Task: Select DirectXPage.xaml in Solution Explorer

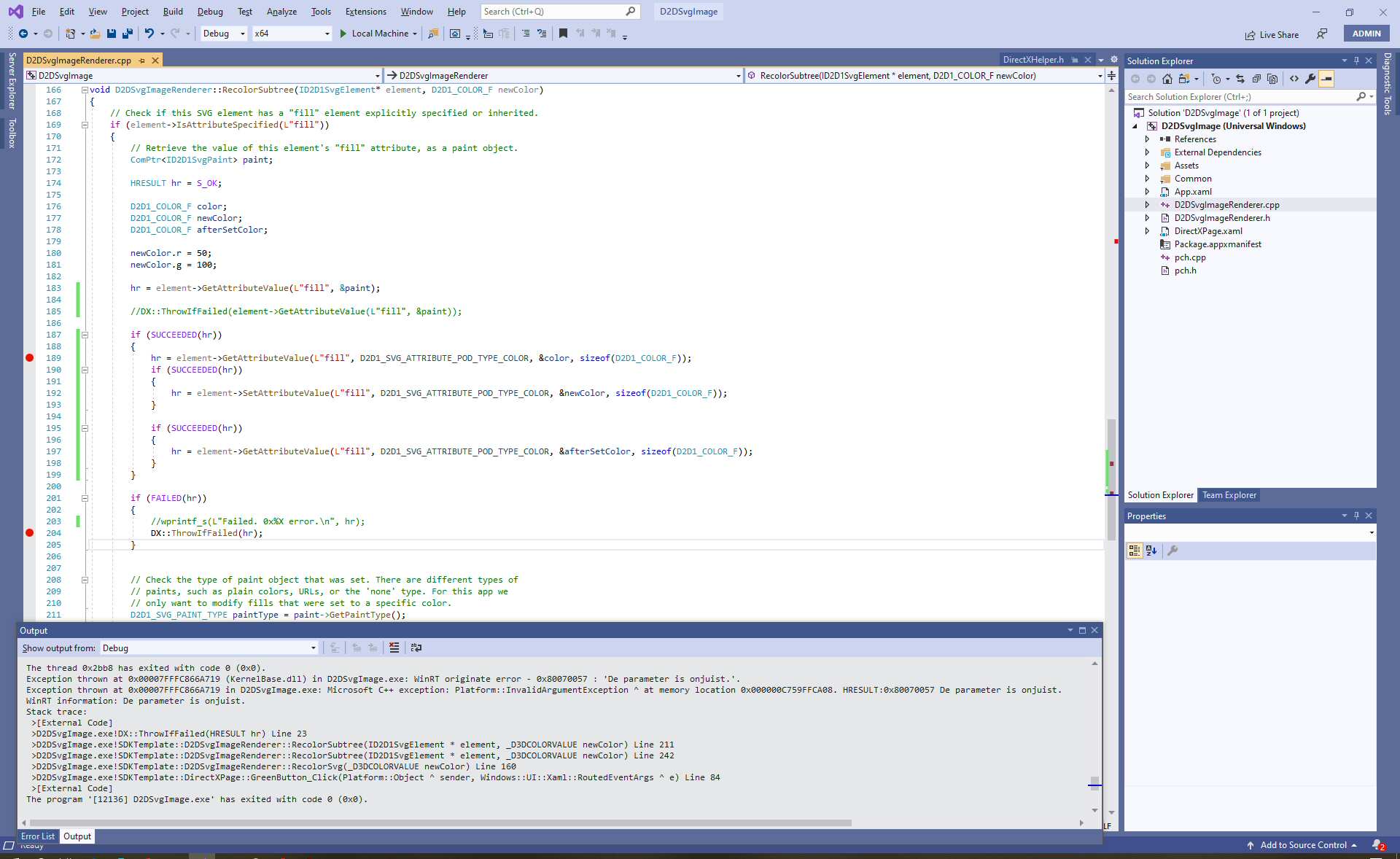Action: pos(1207,231)
